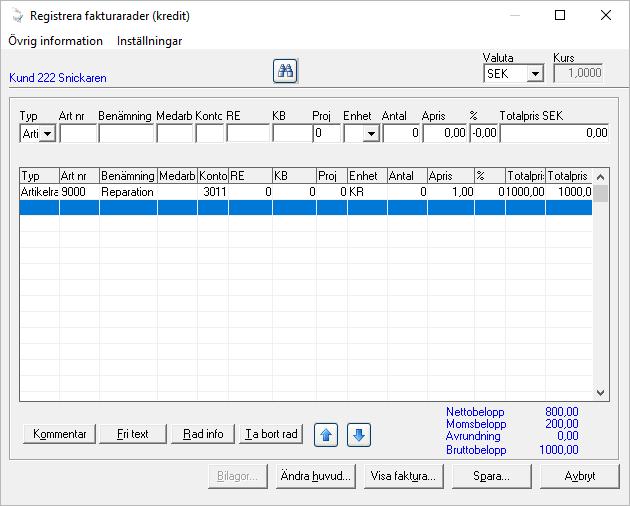Screen dimensions: 630x506
Task: Maximize the window
Action: 560,15
